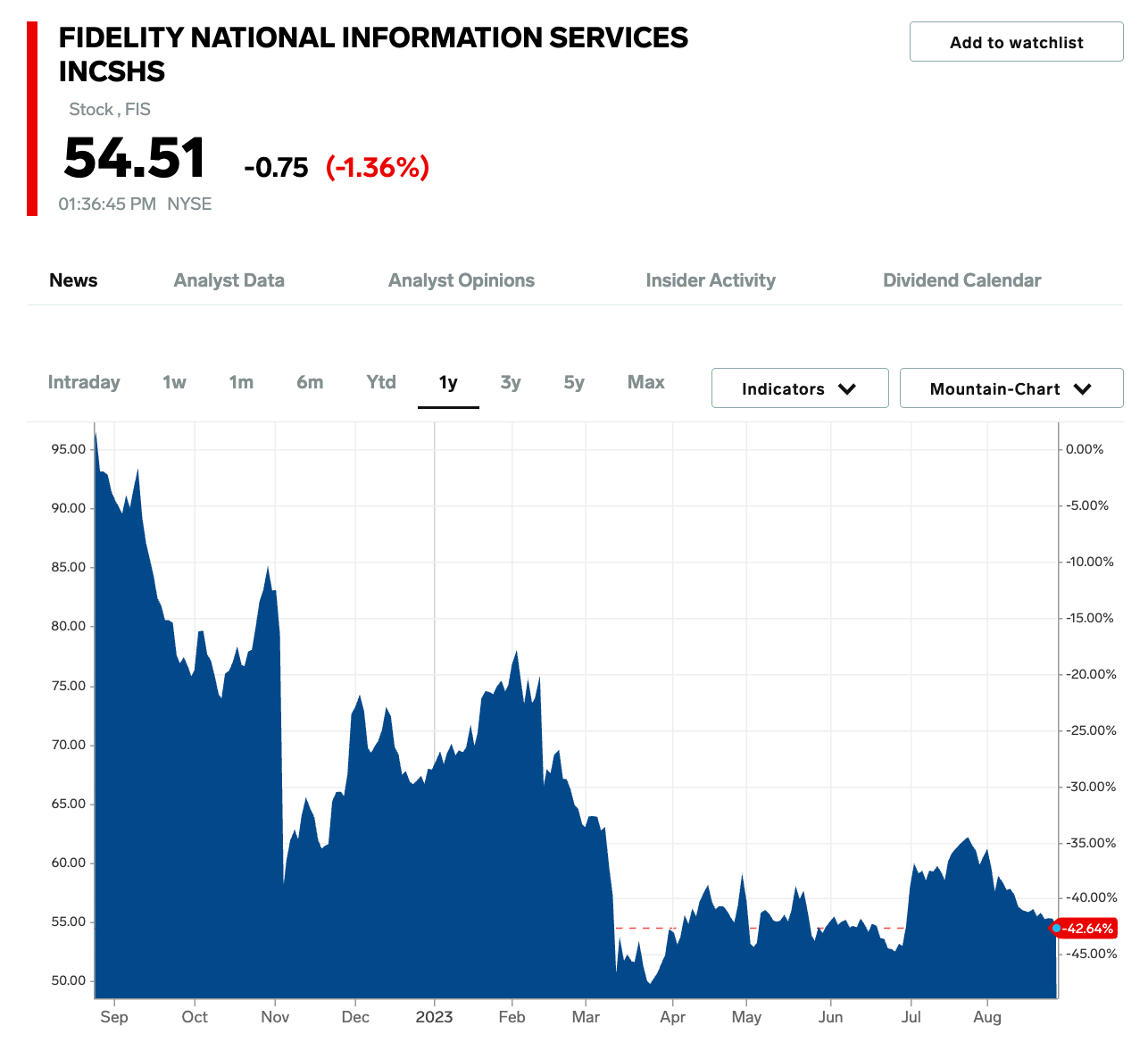Select the 1m chart range
This screenshot has width=1148, height=1059.
click(241, 382)
